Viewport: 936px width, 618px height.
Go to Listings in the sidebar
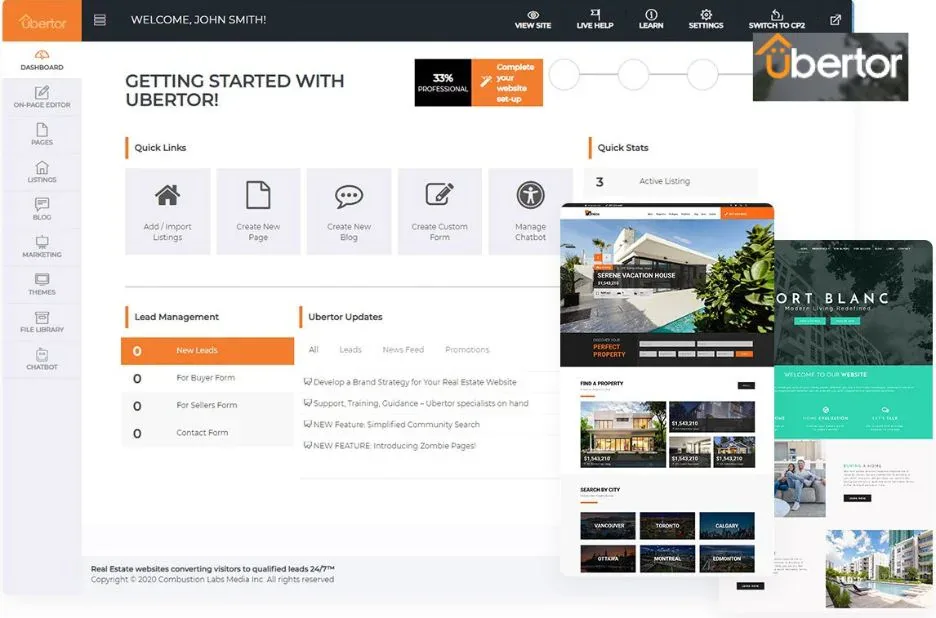pyautogui.click(x=41, y=171)
